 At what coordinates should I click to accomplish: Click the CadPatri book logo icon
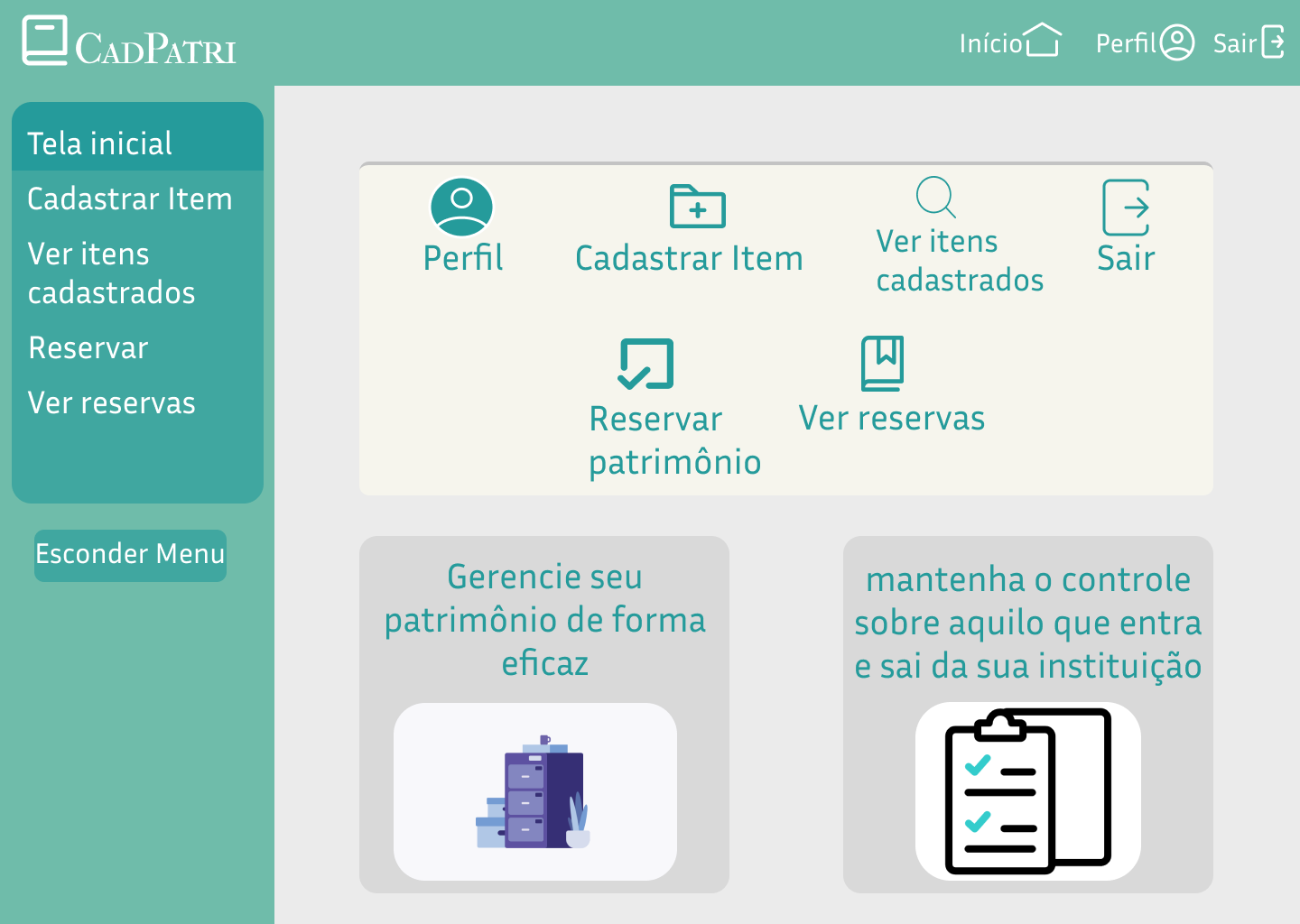tap(45, 41)
